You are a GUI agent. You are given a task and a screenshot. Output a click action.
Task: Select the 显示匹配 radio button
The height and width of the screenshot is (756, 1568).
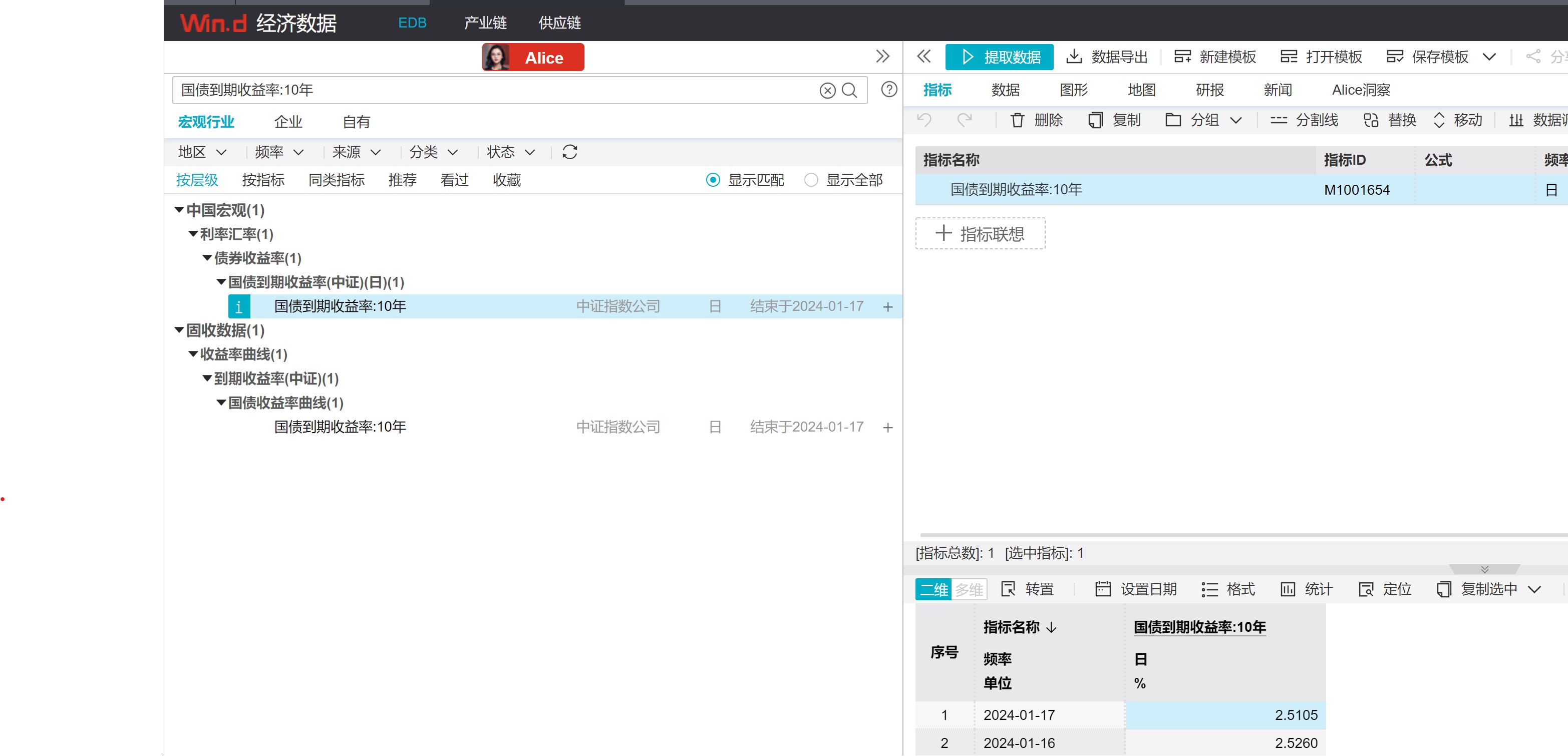coord(713,180)
